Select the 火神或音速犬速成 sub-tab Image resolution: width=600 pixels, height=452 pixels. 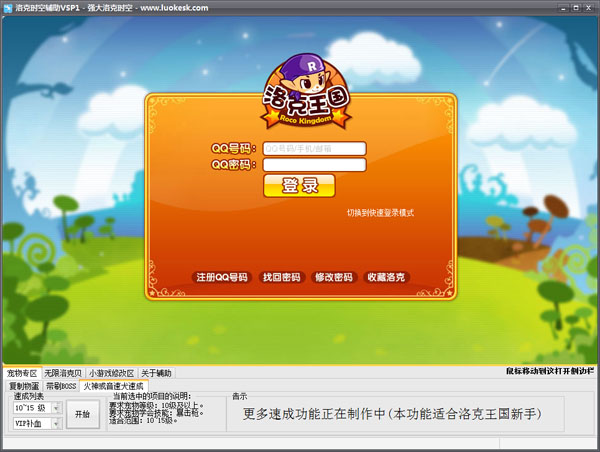(113, 386)
